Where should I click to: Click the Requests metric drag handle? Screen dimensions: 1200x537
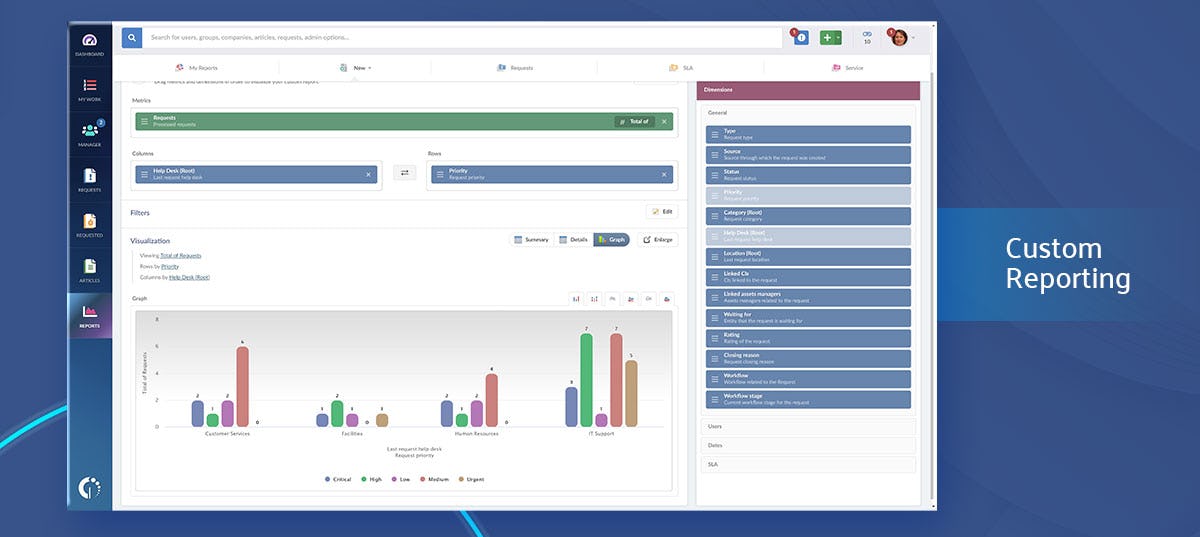[144, 121]
